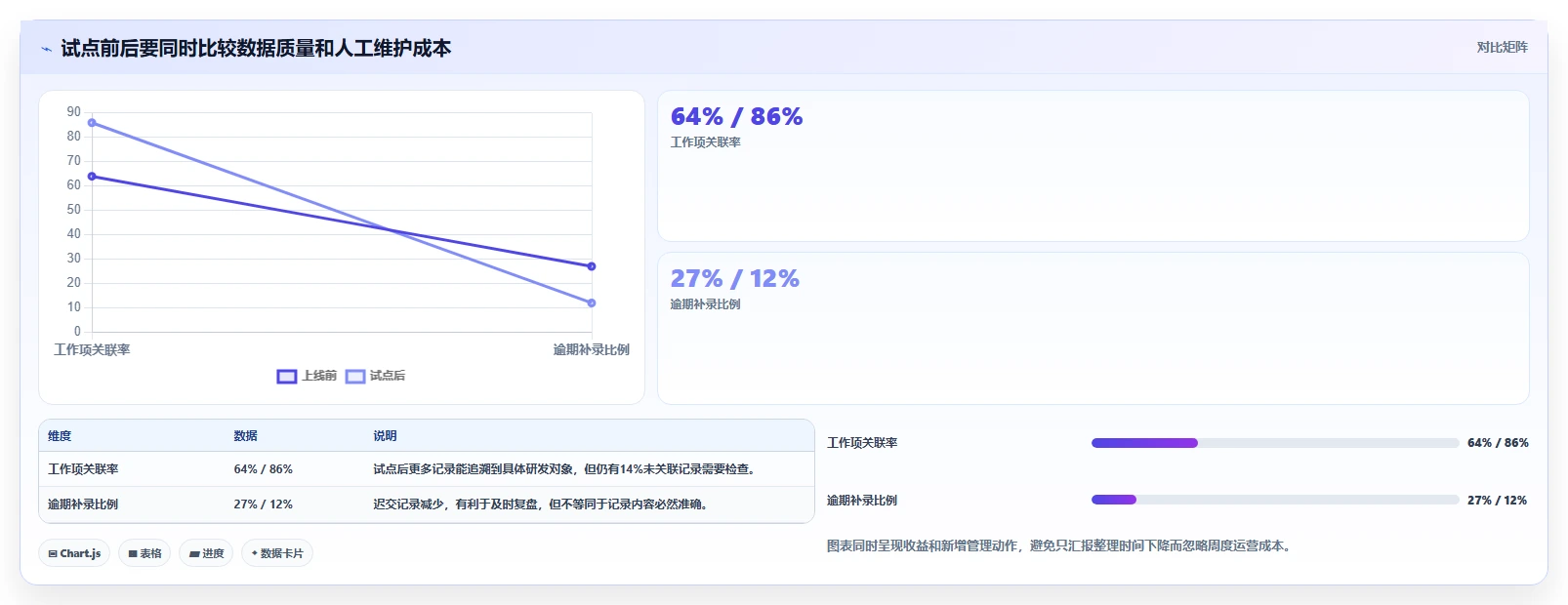The image size is (1568, 605).
Task: Click the 维度 table column header
Action: [x=60, y=436]
